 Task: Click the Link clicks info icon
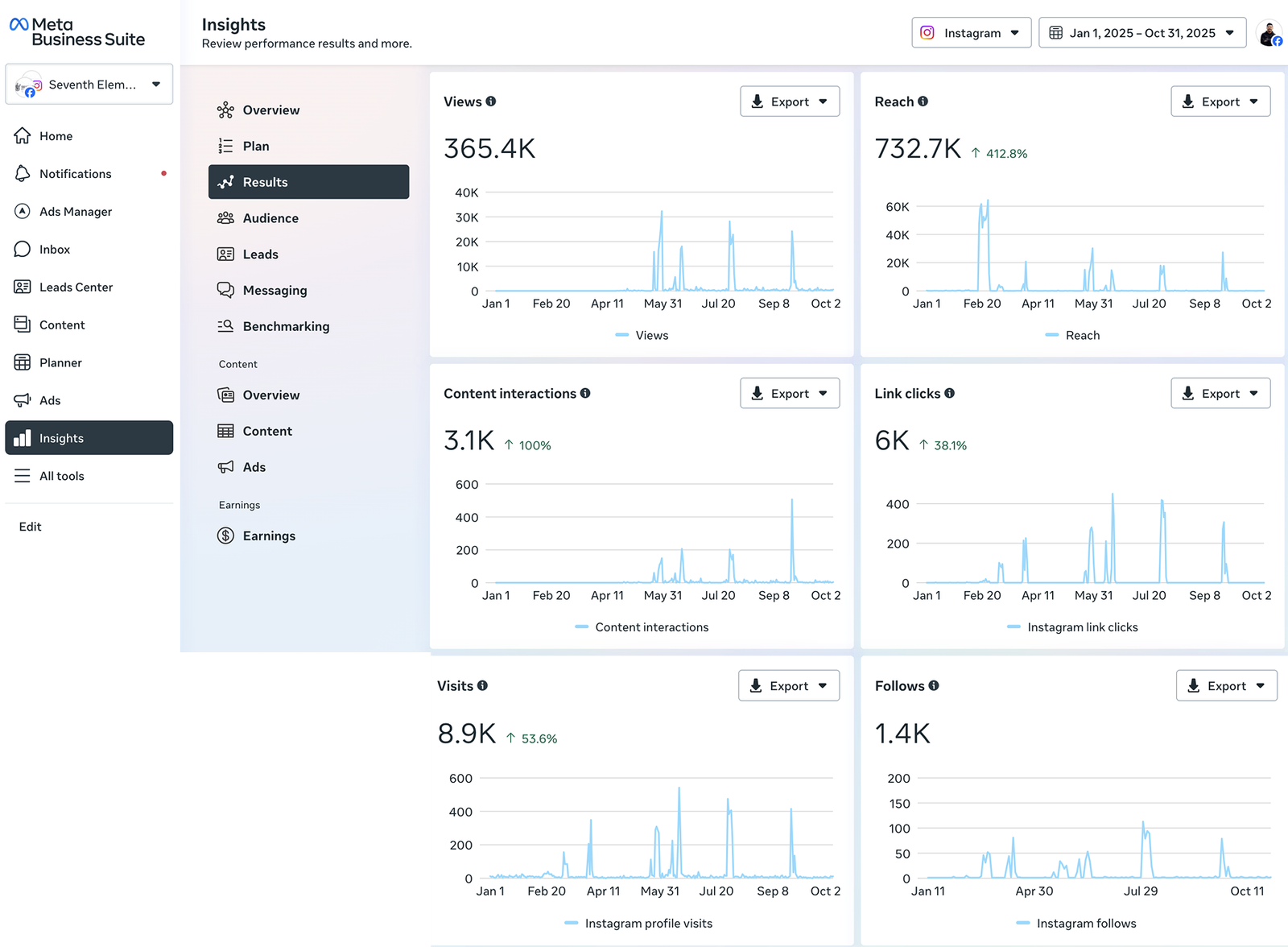(x=950, y=393)
